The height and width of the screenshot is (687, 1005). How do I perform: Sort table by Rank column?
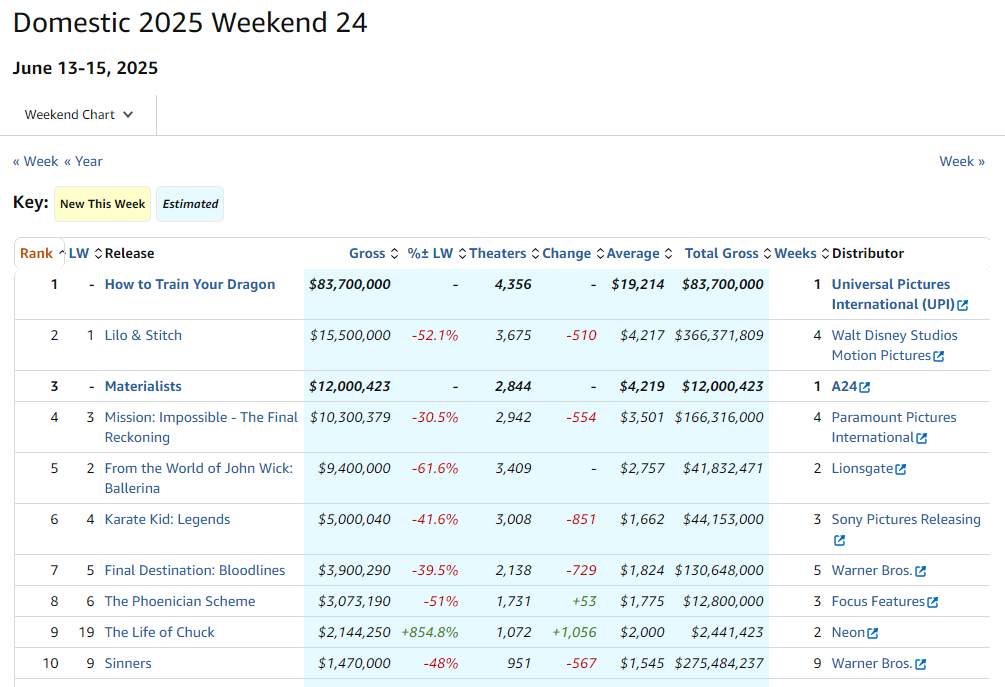[42, 253]
